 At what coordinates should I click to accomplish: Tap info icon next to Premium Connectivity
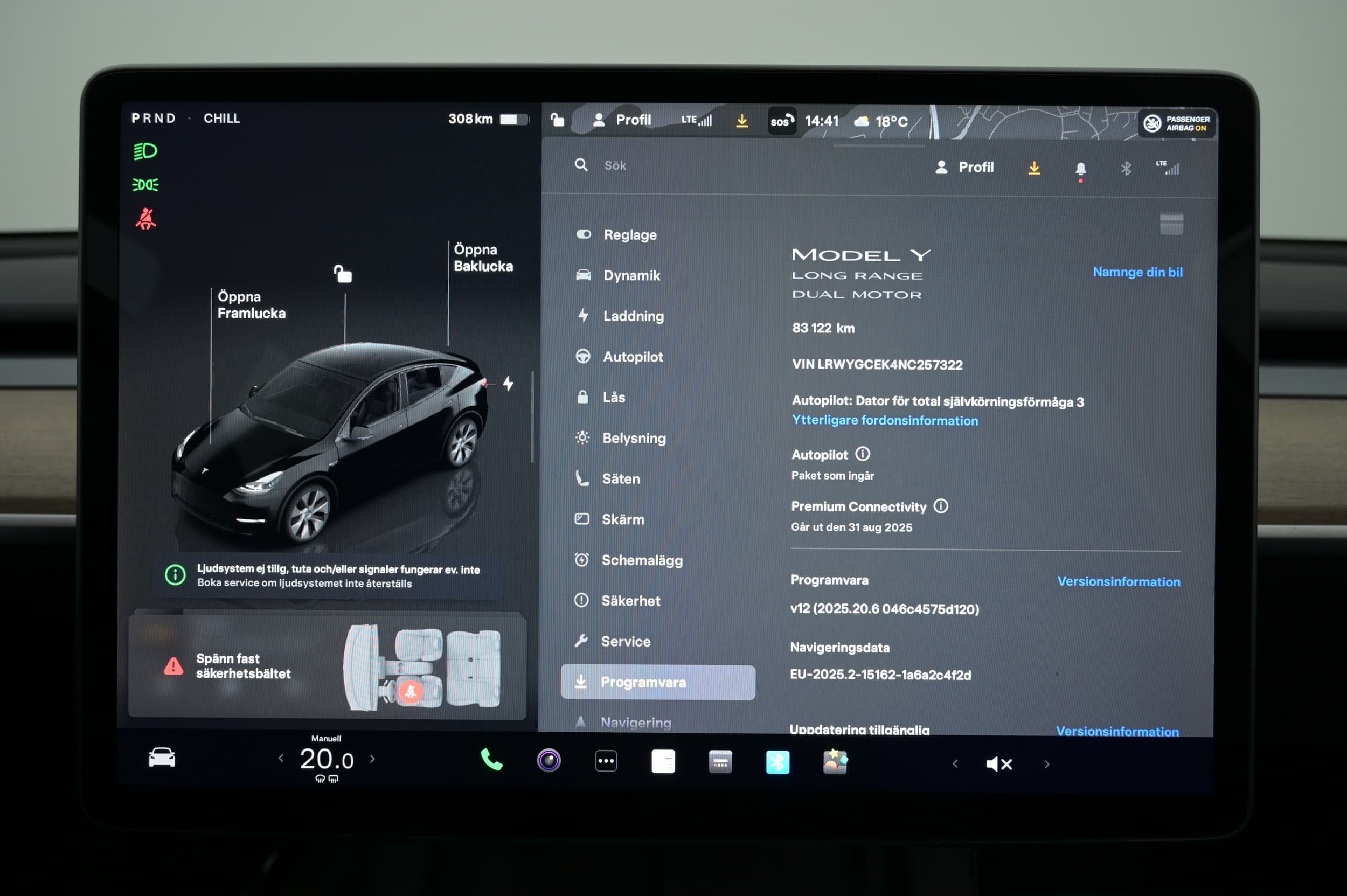[941, 506]
